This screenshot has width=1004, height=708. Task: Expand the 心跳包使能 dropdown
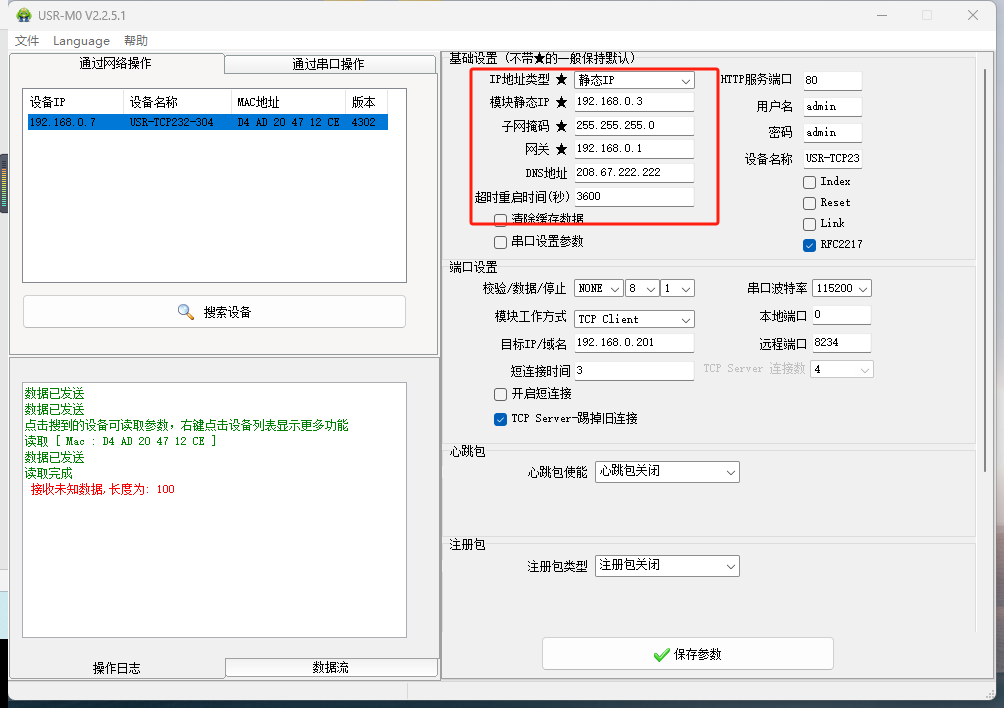[x=667, y=471]
